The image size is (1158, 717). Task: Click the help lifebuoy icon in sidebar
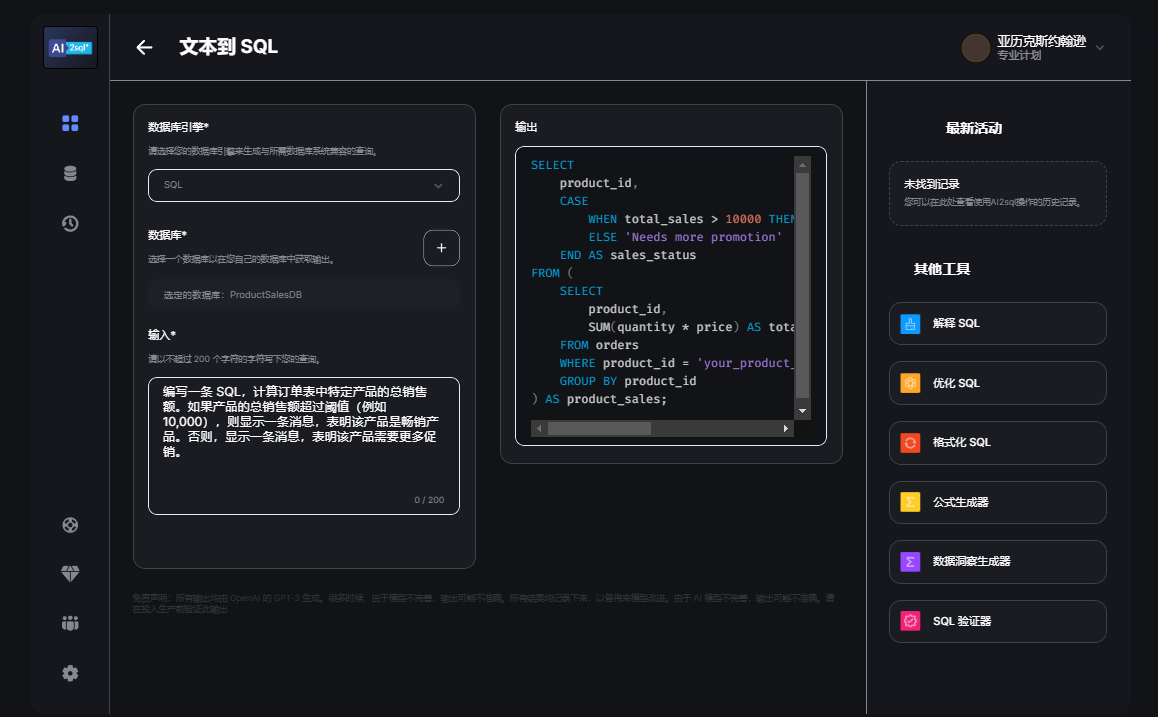70,525
